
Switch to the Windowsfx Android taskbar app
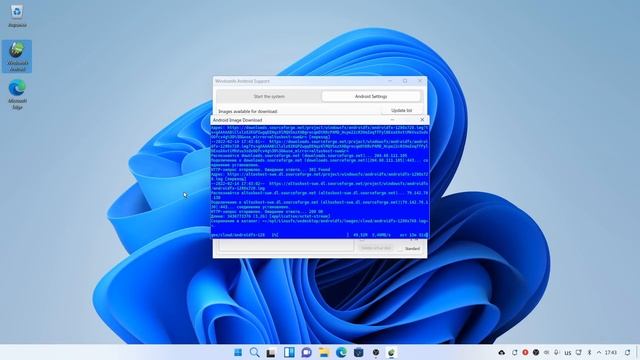391,352
